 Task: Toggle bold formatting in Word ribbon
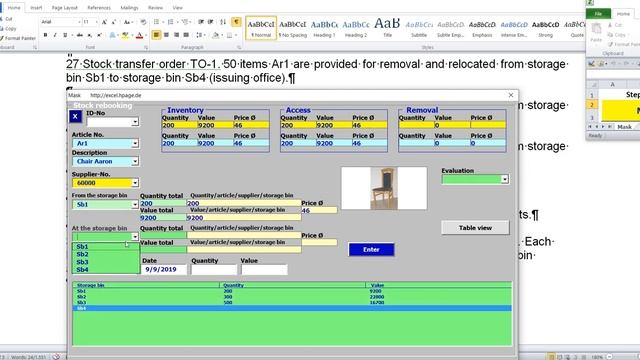pos(45,35)
